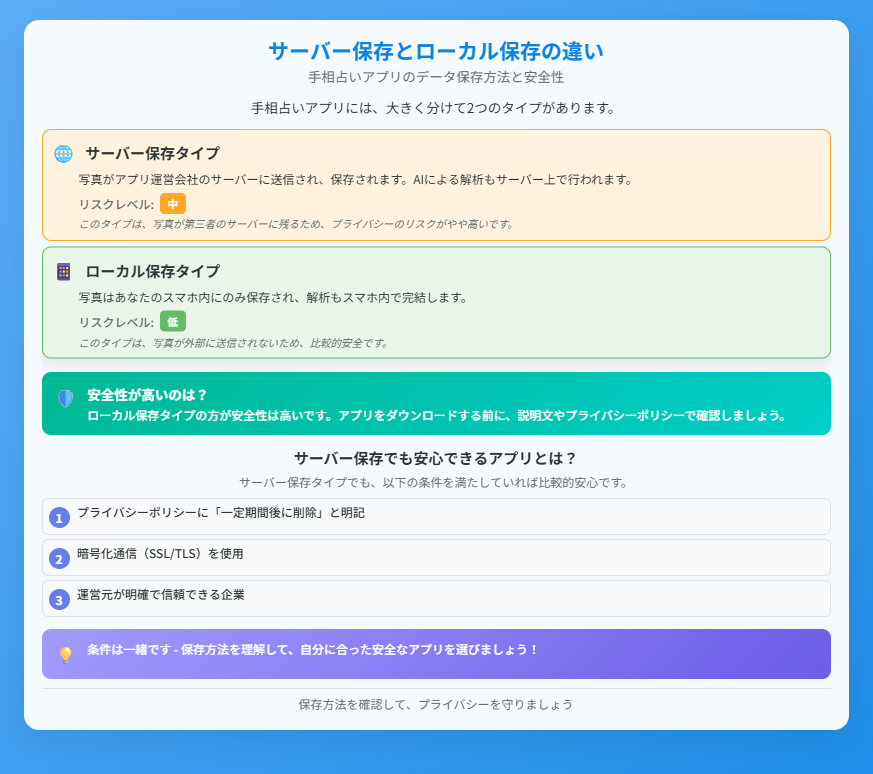
Task: Click the calculator icon beside ローカル保存タイプ
Action: [64, 271]
